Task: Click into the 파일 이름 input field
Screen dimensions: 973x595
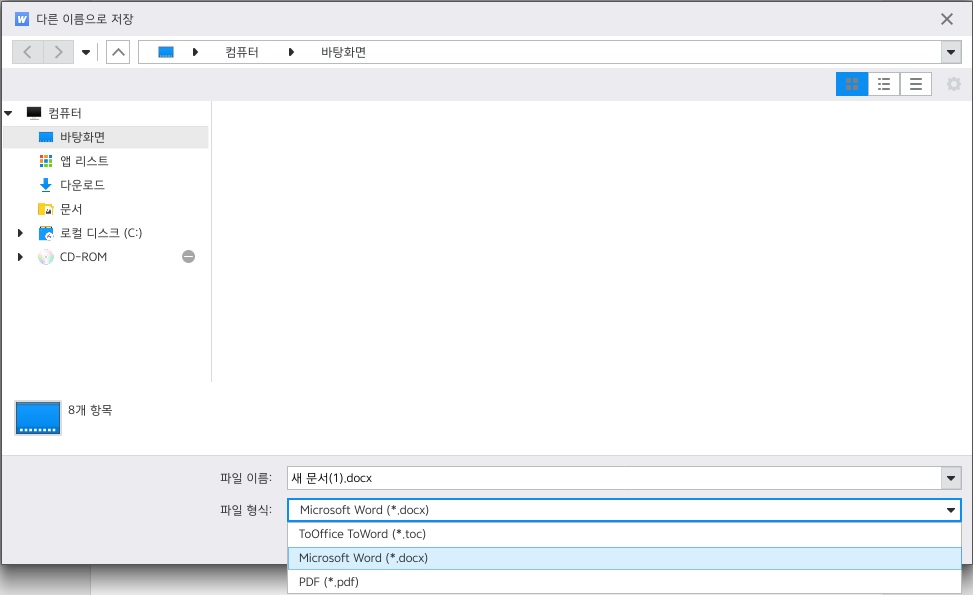Action: (x=614, y=478)
